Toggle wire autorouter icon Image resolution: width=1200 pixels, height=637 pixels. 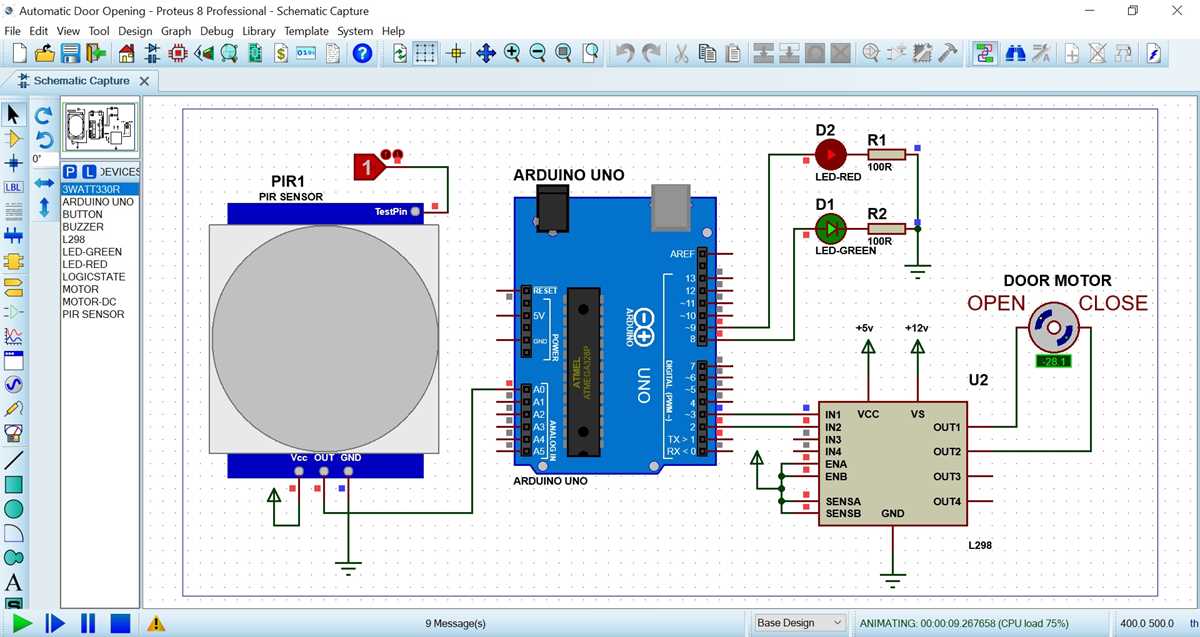(x=985, y=53)
